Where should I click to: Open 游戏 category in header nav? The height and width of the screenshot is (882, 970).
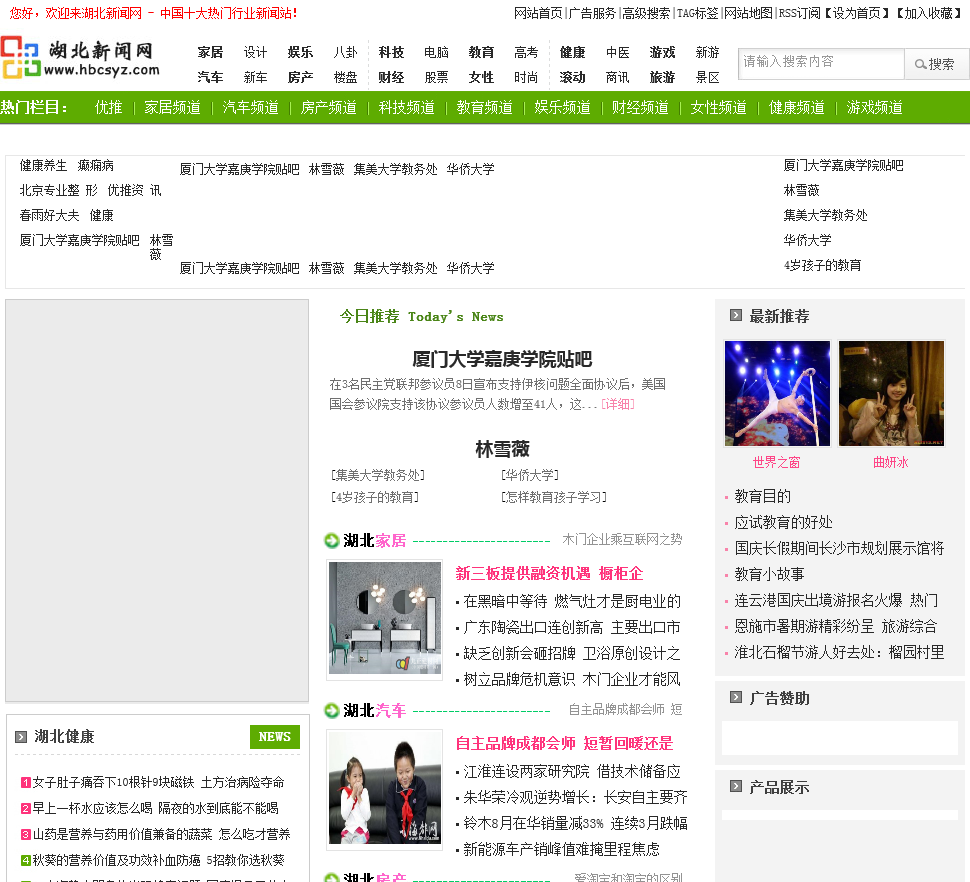(x=662, y=52)
